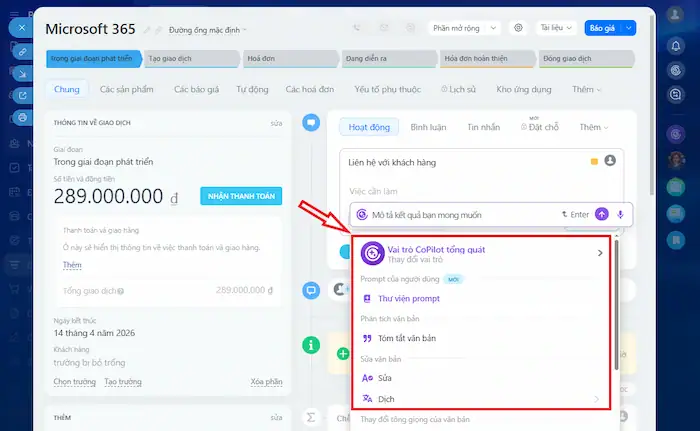This screenshot has width=700, height=431.
Task: Click the CoPilot send arrow button
Action: pos(601,214)
